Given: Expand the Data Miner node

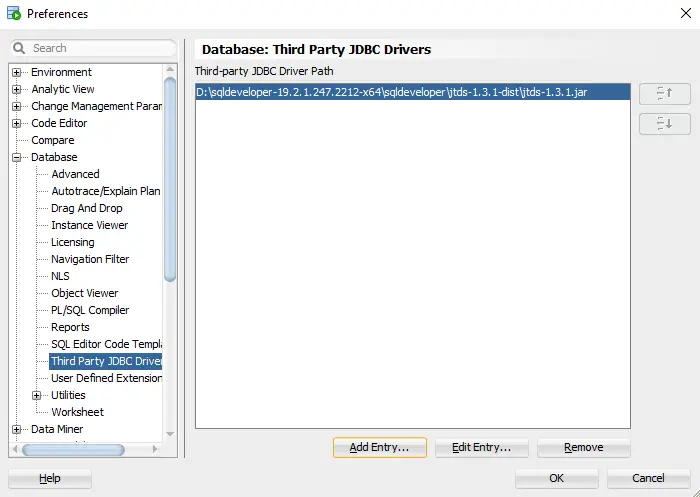Looking at the screenshot, I should pos(17,429).
